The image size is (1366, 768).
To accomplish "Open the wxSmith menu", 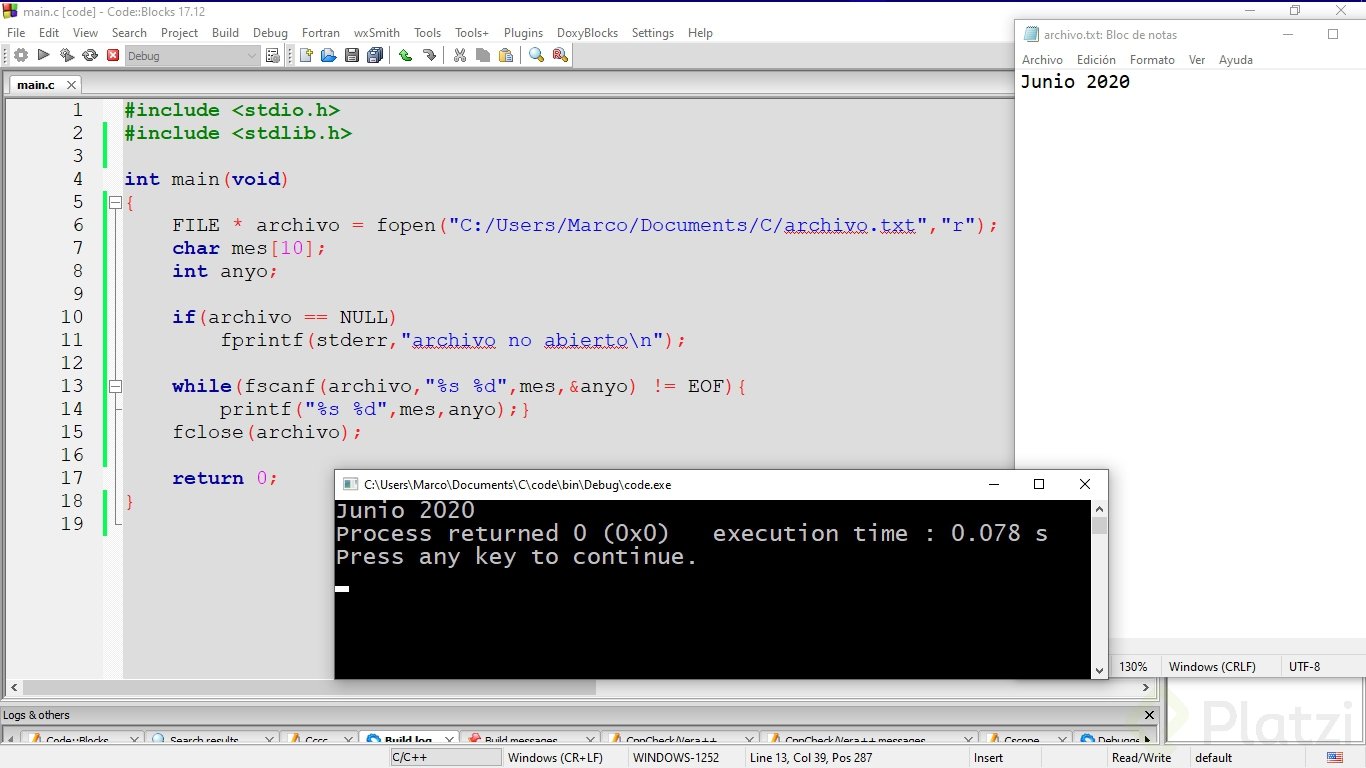I will click(x=377, y=33).
